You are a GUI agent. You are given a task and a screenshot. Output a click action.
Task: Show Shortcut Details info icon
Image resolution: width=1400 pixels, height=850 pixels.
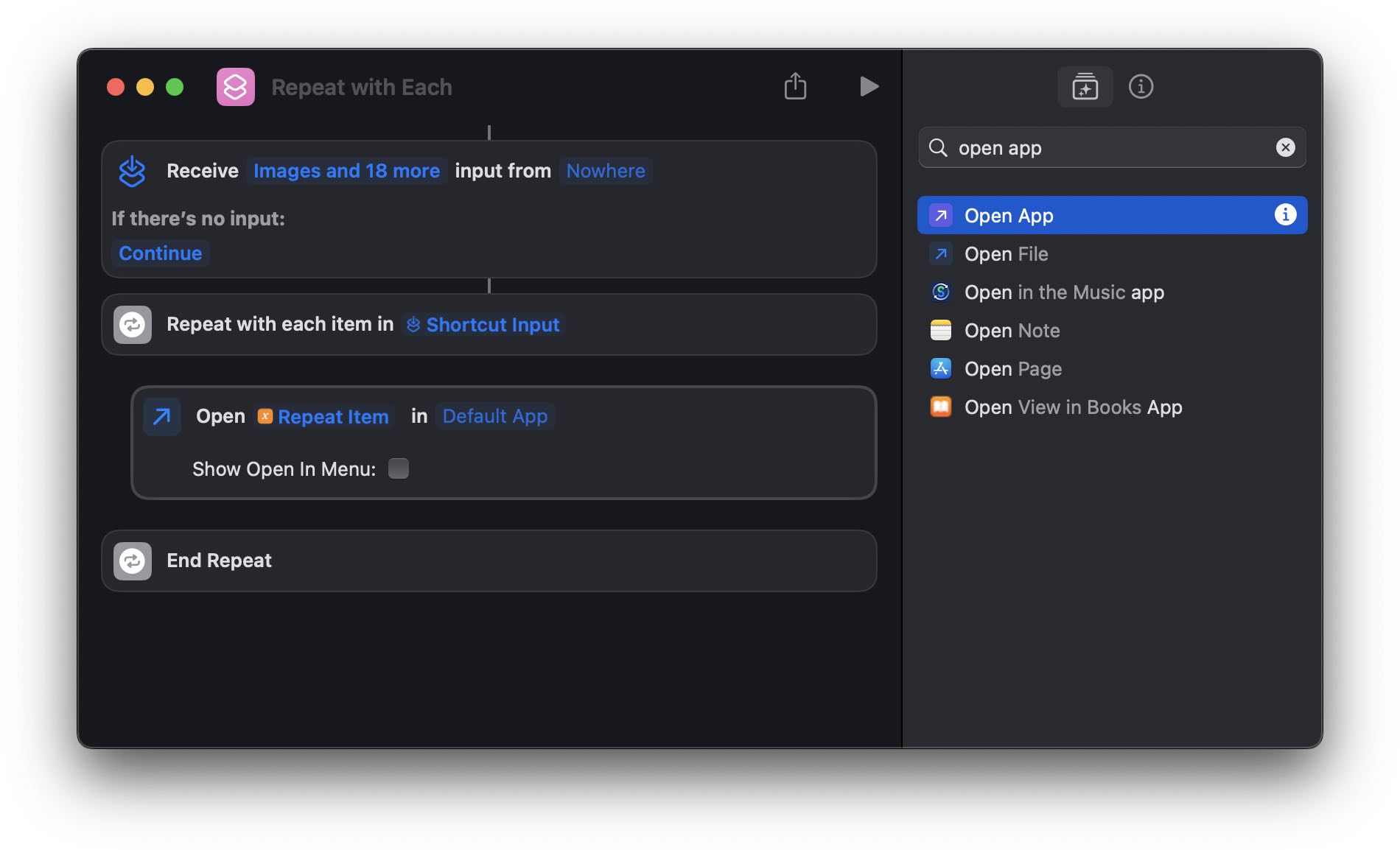(x=1141, y=87)
